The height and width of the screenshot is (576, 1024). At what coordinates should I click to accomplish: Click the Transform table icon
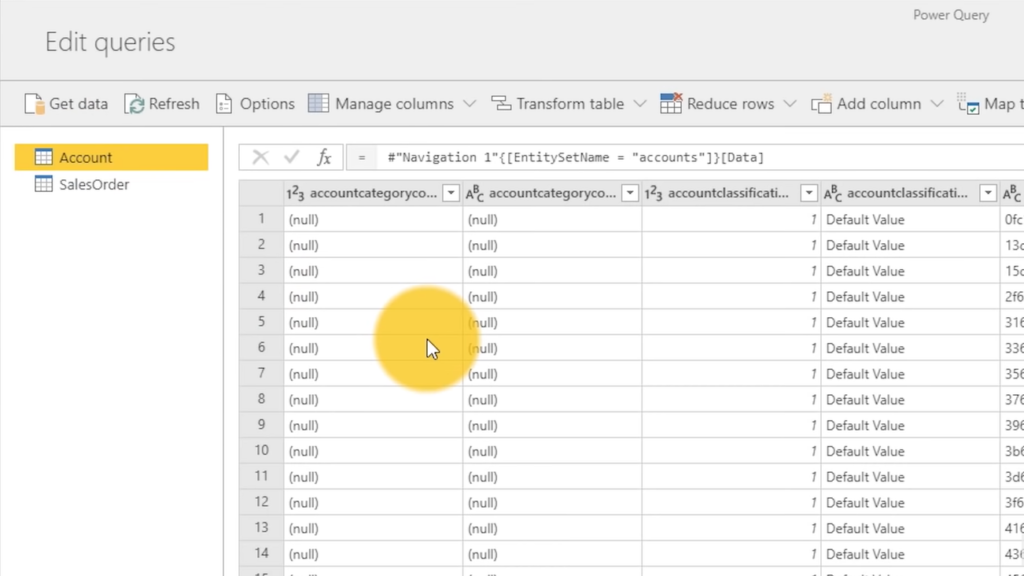(x=499, y=103)
